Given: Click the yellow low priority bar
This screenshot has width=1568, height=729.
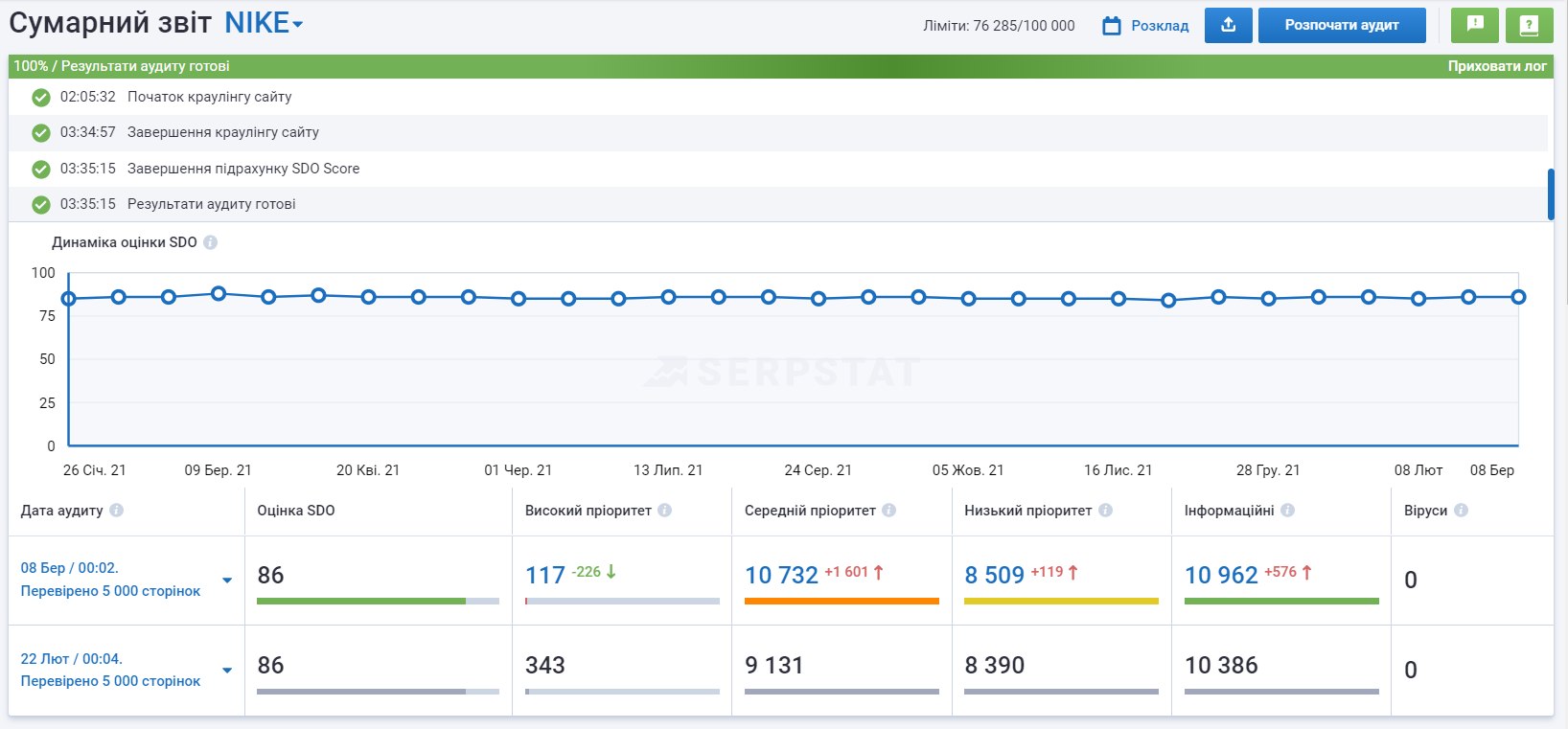Looking at the screenshot, I should coord(1061,602).
